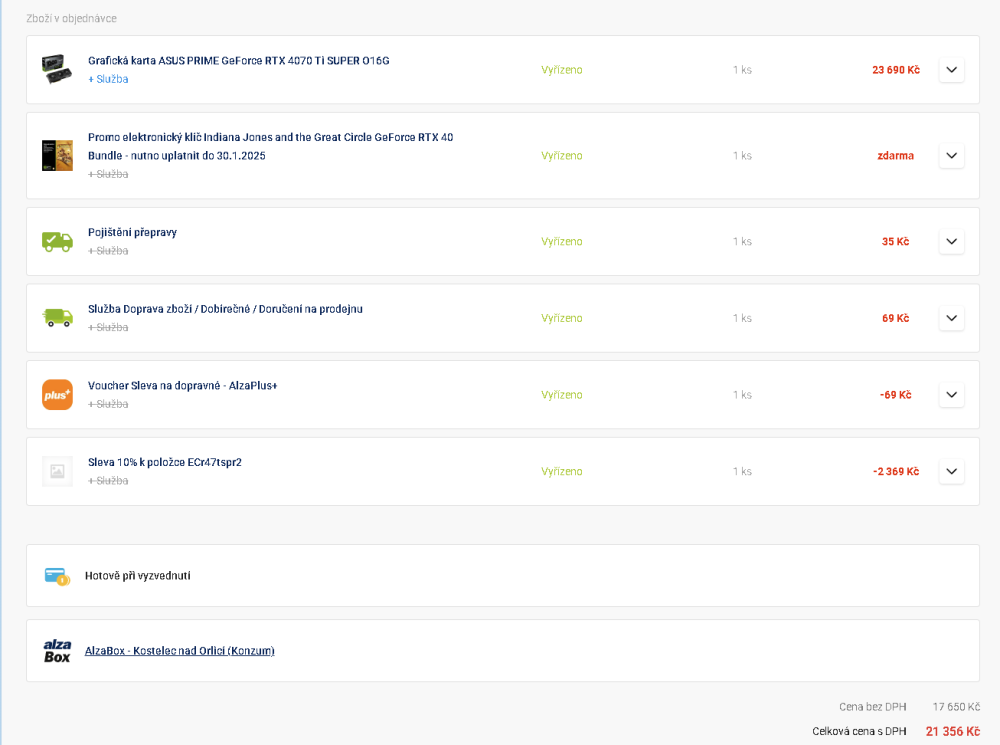Click the Vyřízeno status on the graphics card row

click(x=560, y=69)
